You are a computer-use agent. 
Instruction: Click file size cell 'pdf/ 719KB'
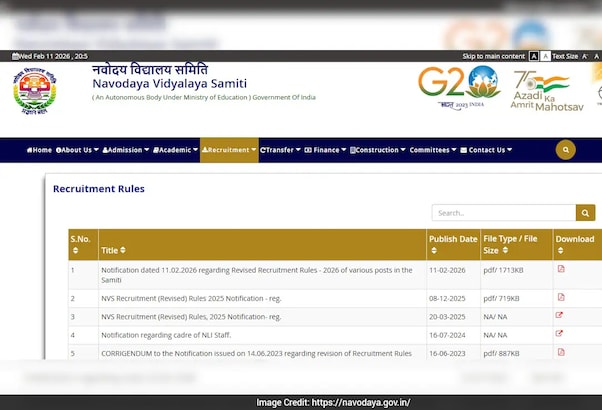501,298
